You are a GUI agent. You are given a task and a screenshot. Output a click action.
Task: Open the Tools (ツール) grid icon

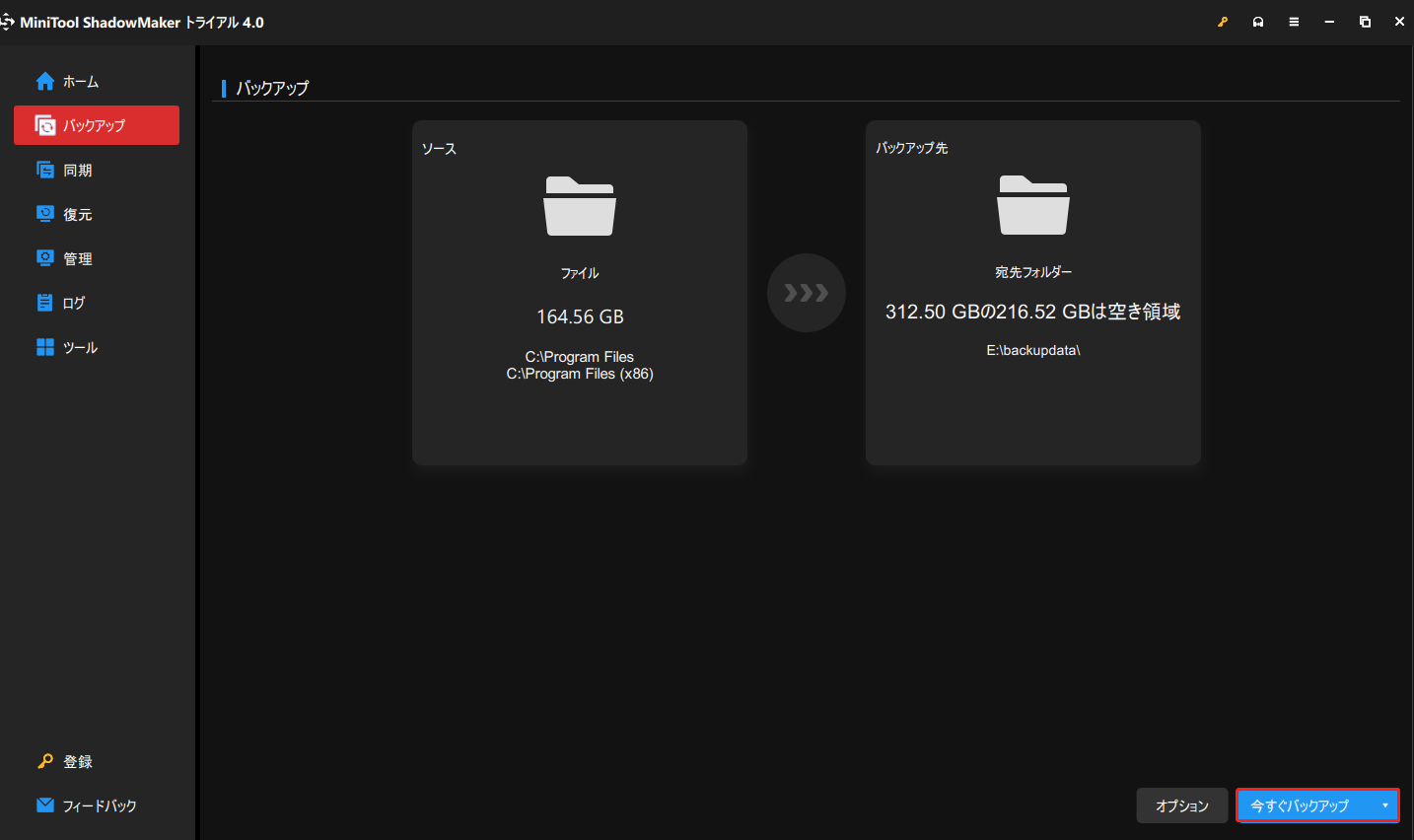click(x=45, y=347)
